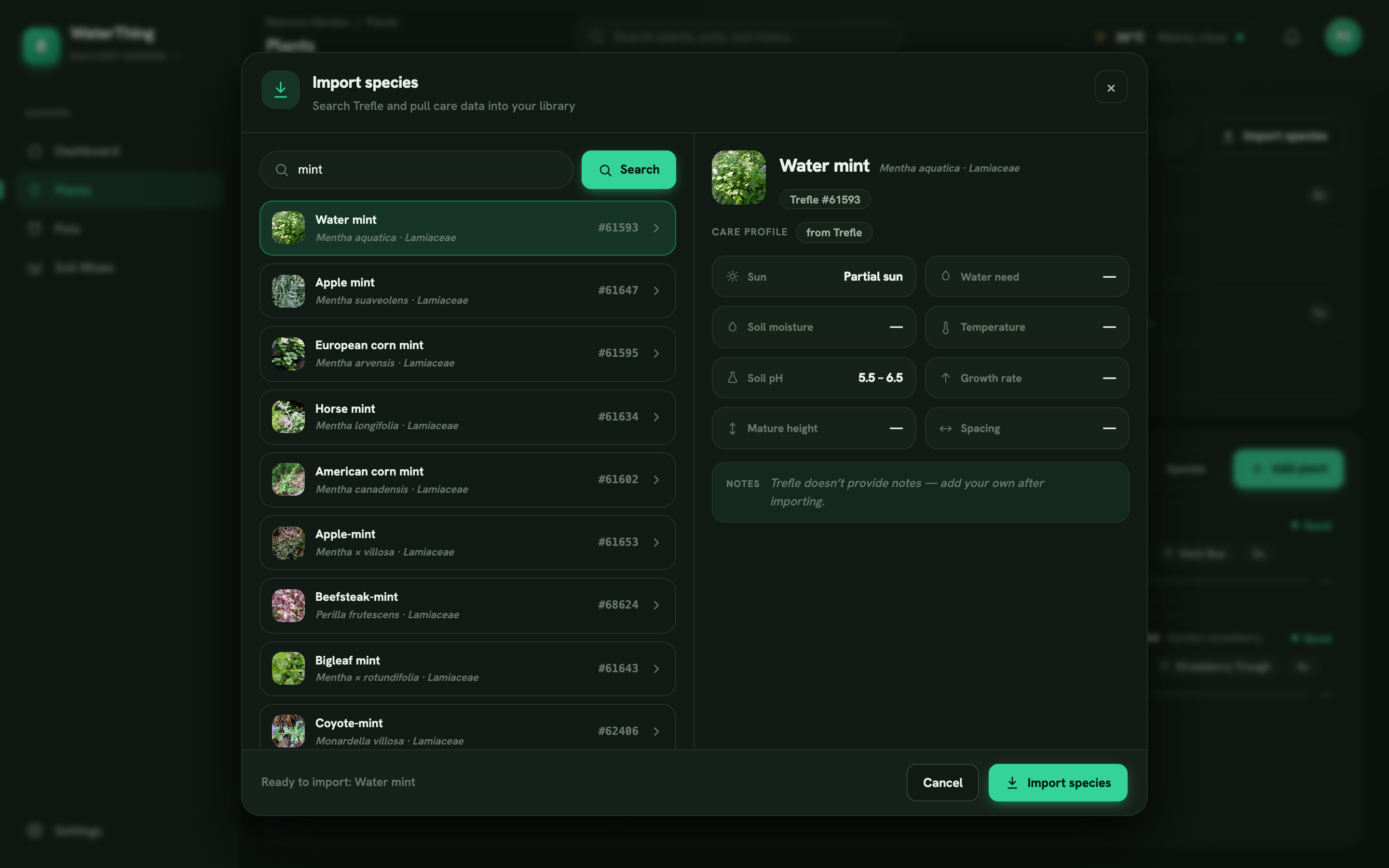Screen dimensions: 1389x868
Task: Choose the "Horse mint" result name
Action: (345, 409)
